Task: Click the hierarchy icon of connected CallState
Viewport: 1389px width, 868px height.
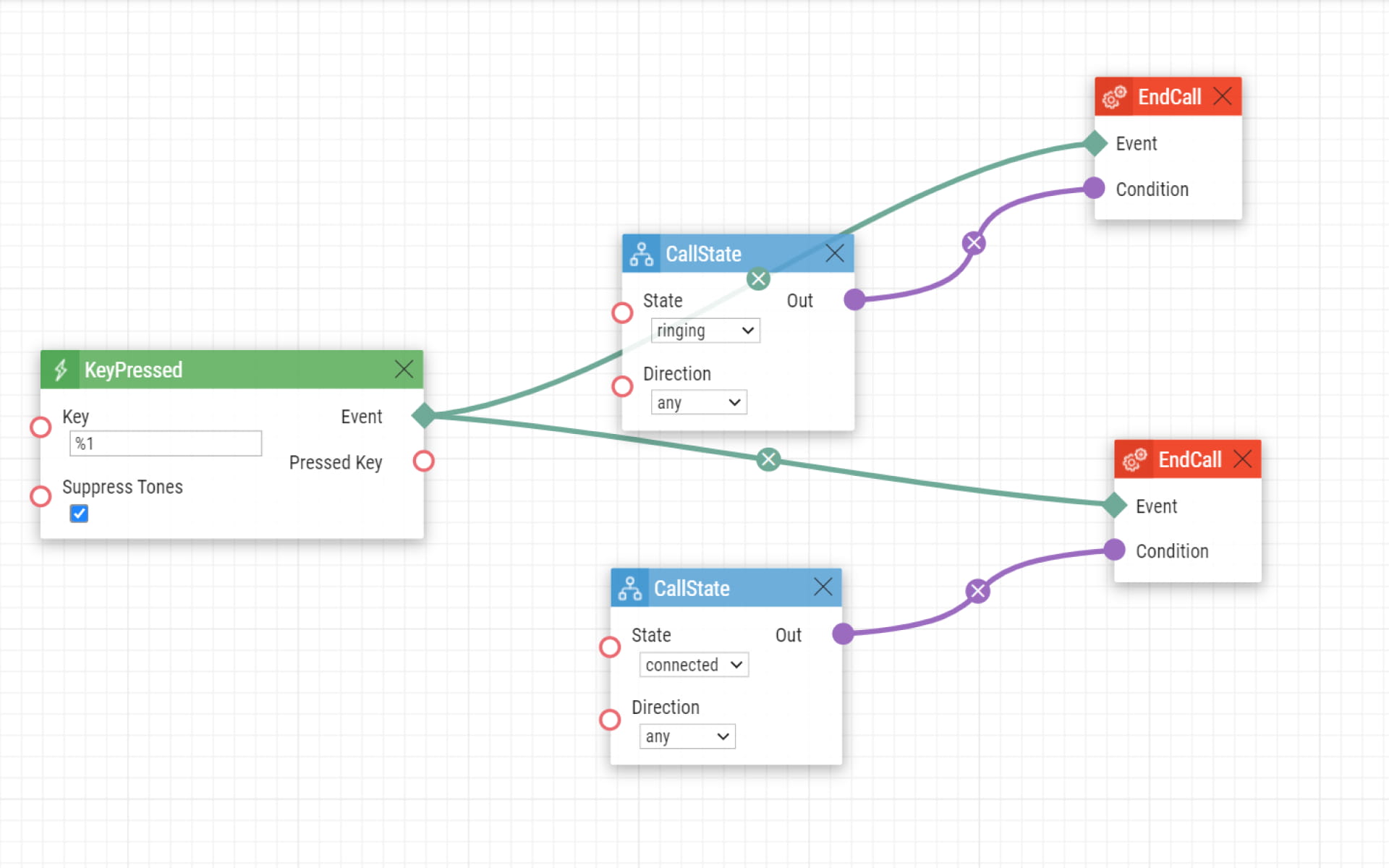Action: tap(629, 588)
